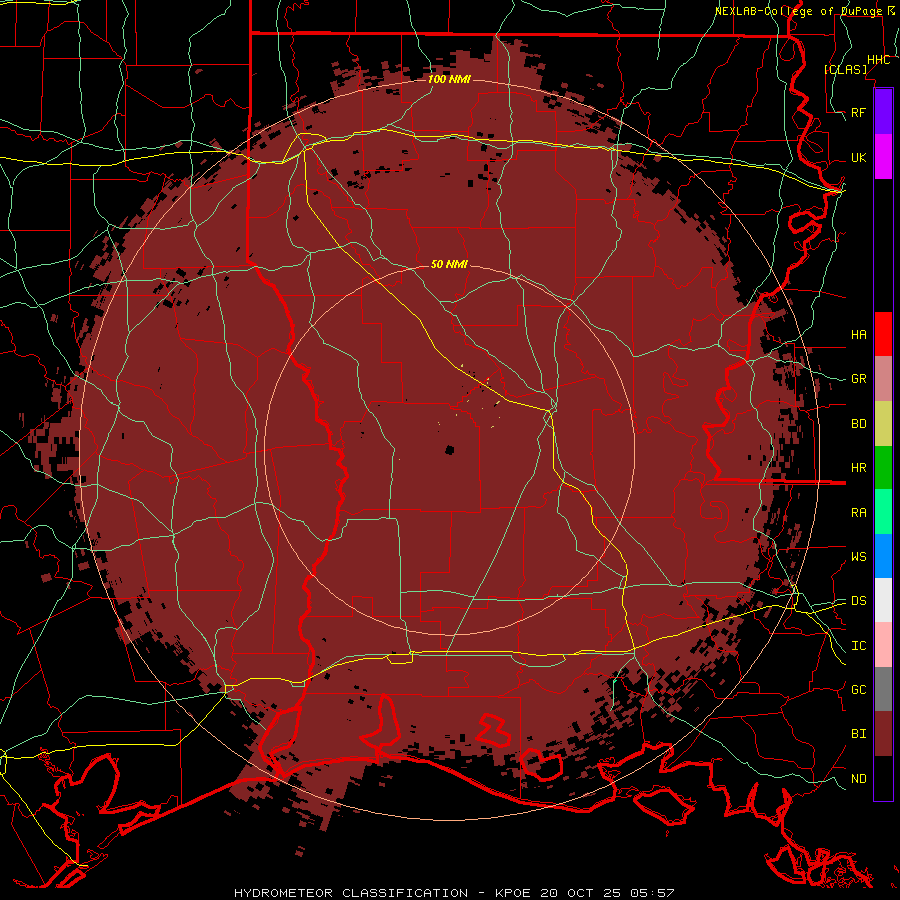Screen dimensions: 900x900
Task: Click the 'KPOE' station identifier in caption
Action: pyautogui.click(x=513, y=893)
